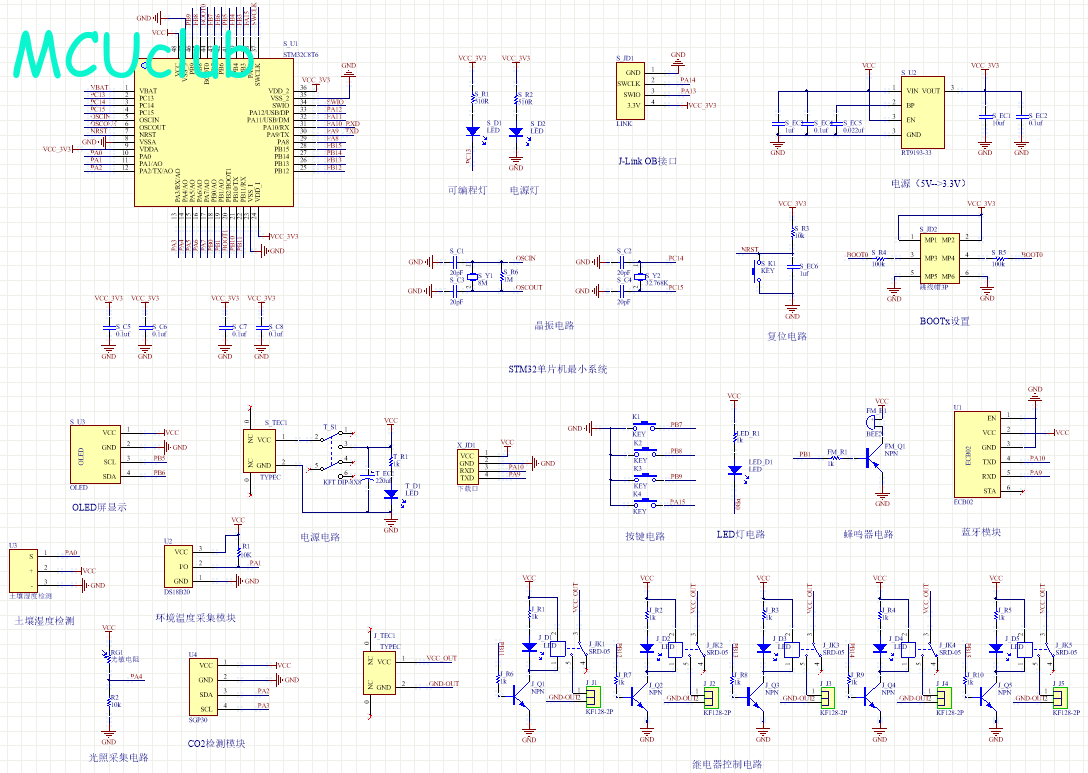This screenshot has height=773, width=1088.
Task: Select the S_K1 reset key switch
Action: (x=757, y=270)
